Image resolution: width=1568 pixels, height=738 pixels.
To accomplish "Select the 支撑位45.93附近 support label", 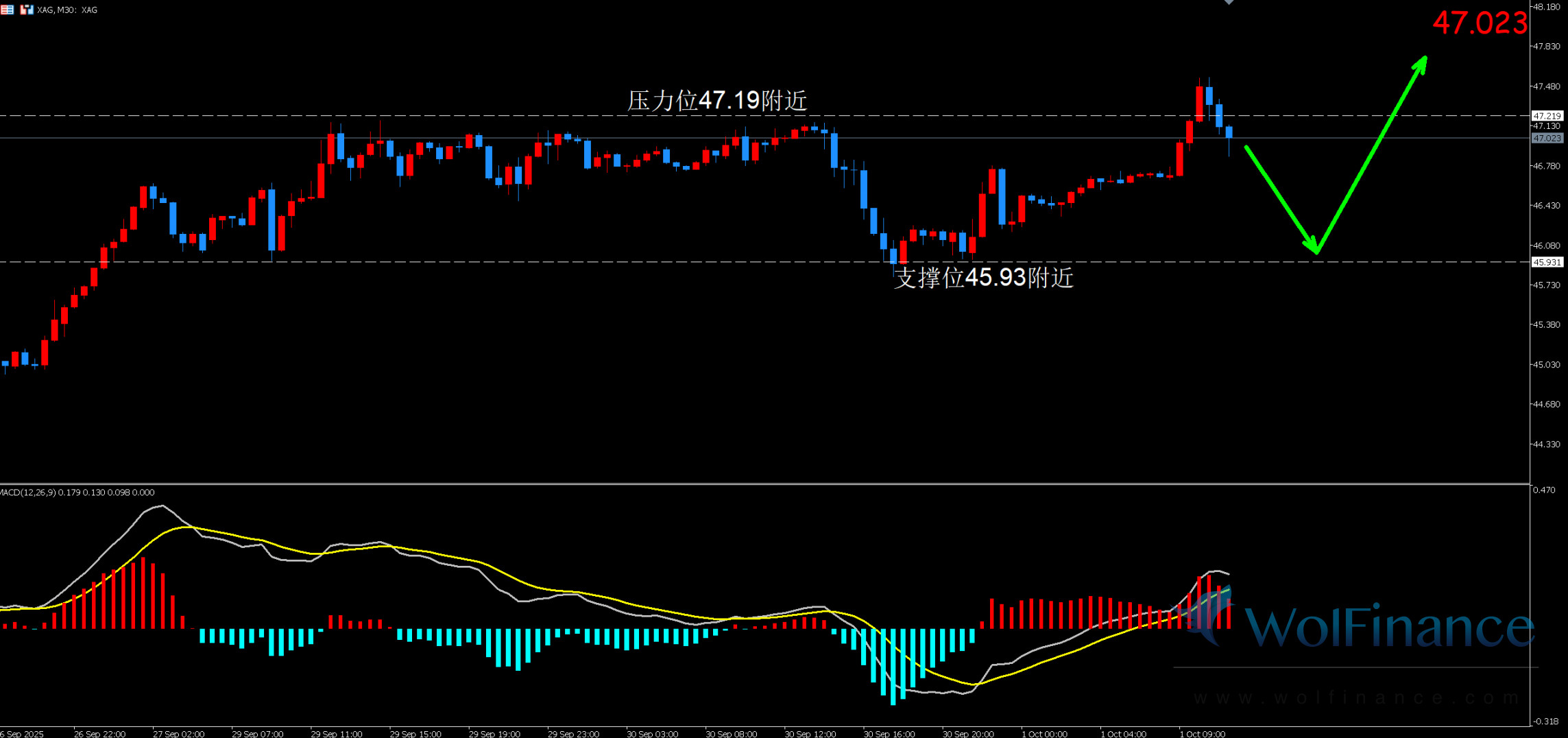I will [x=983, y=278].
